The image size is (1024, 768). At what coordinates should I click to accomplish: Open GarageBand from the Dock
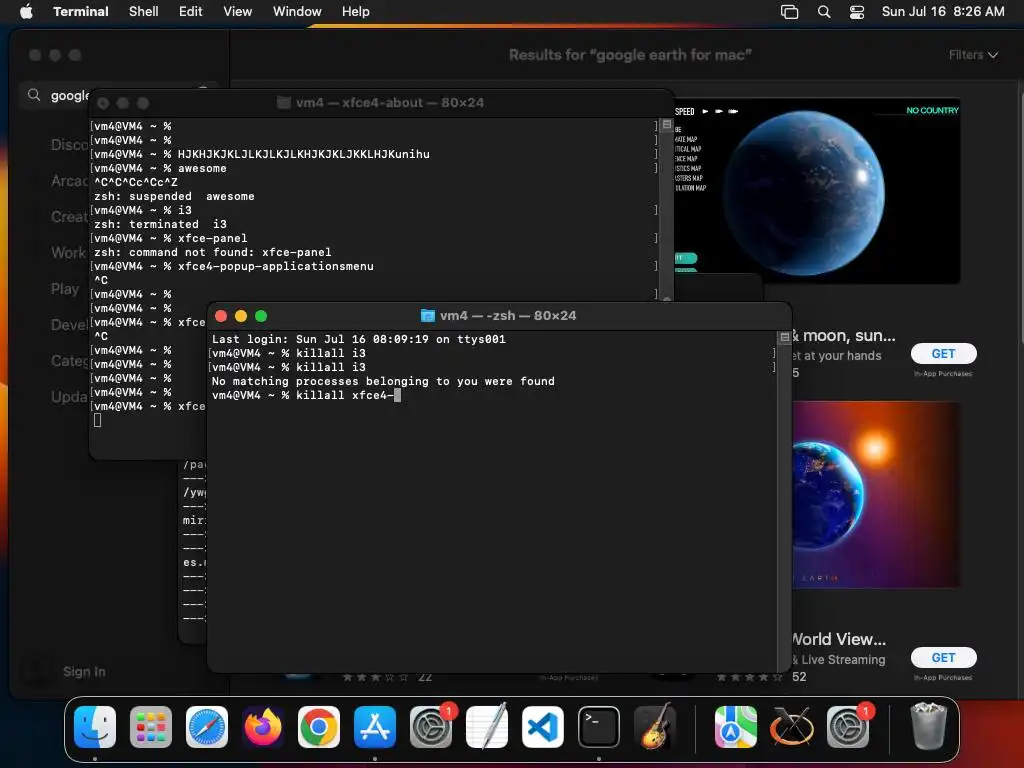coord(655,727)
